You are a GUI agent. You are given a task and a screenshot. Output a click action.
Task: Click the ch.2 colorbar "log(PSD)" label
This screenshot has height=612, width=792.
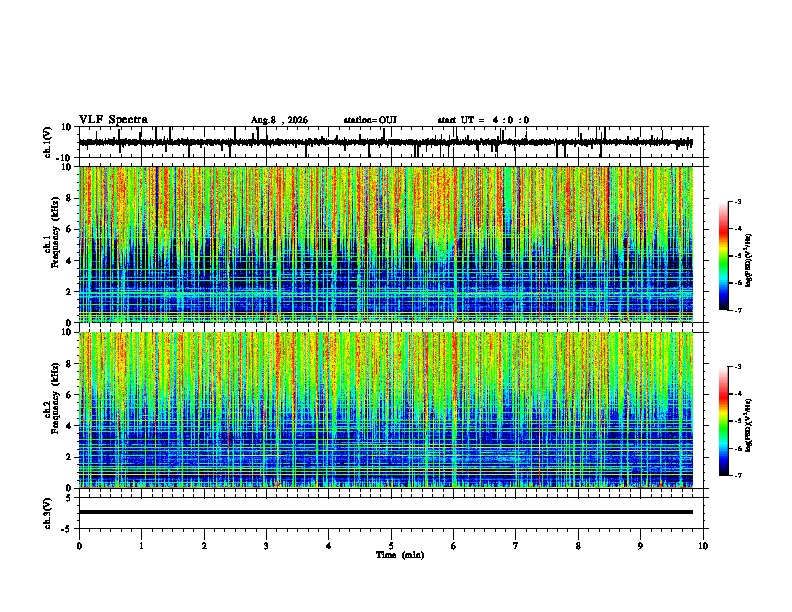749,425
